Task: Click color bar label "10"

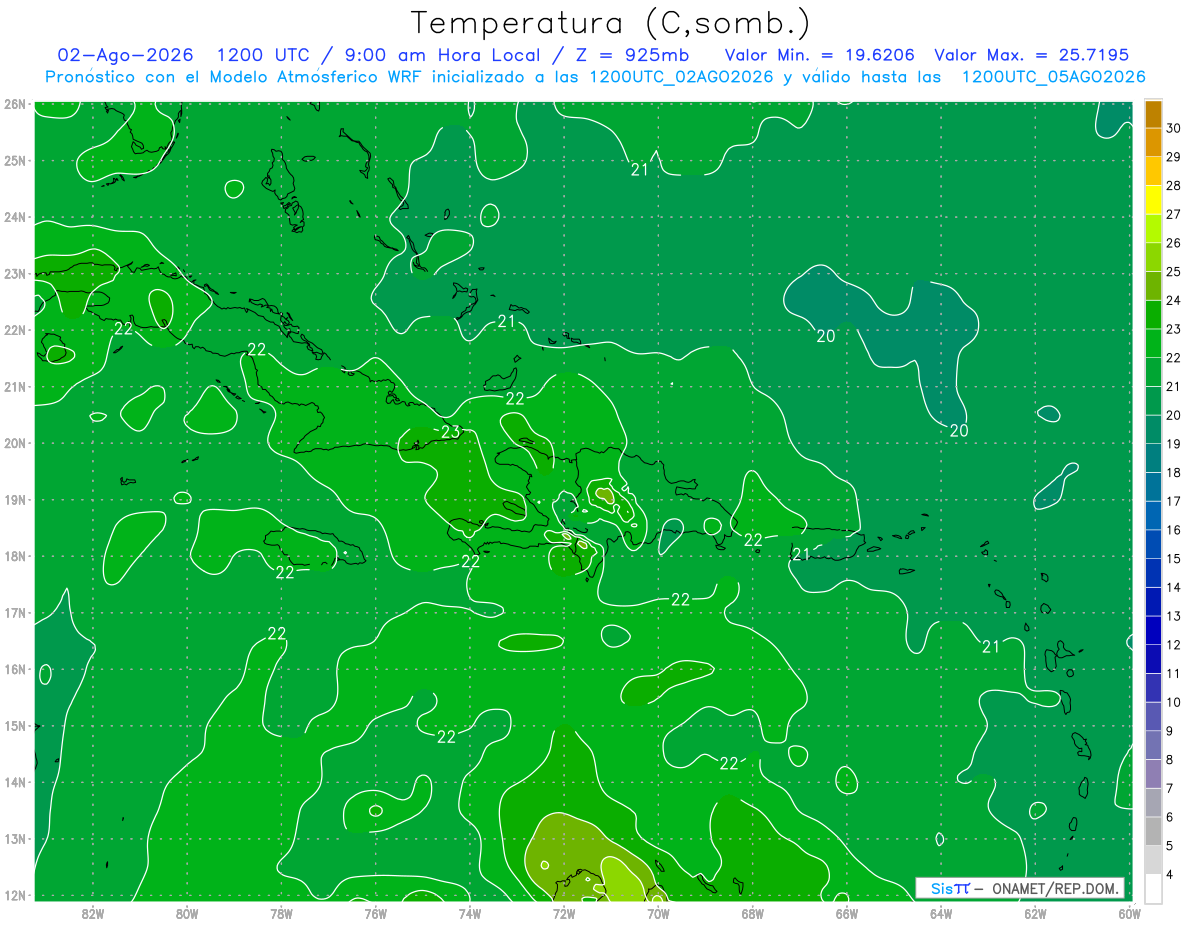Action: point(1173,702)
